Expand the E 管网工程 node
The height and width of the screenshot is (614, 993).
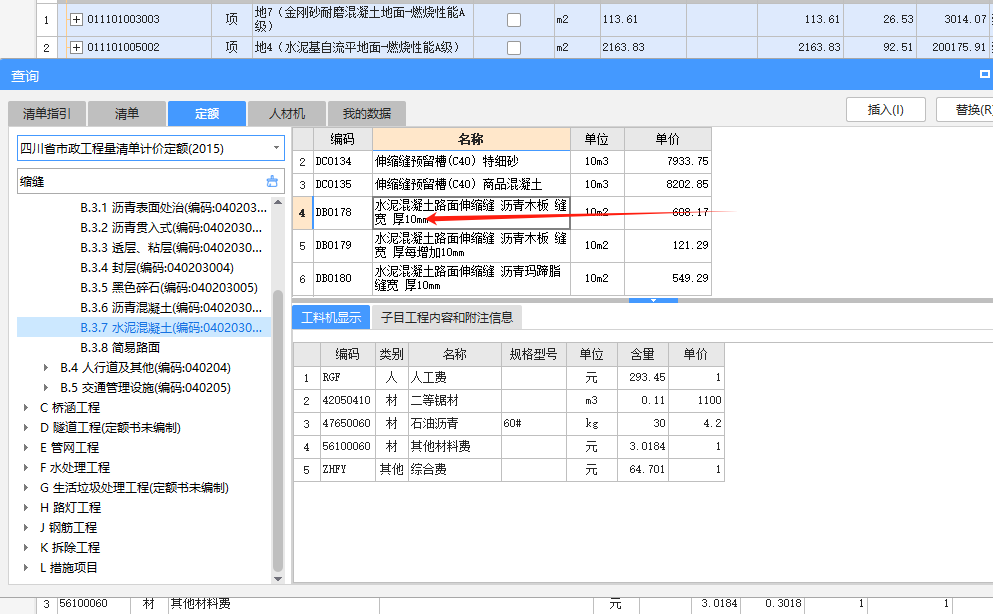(25, 448)
